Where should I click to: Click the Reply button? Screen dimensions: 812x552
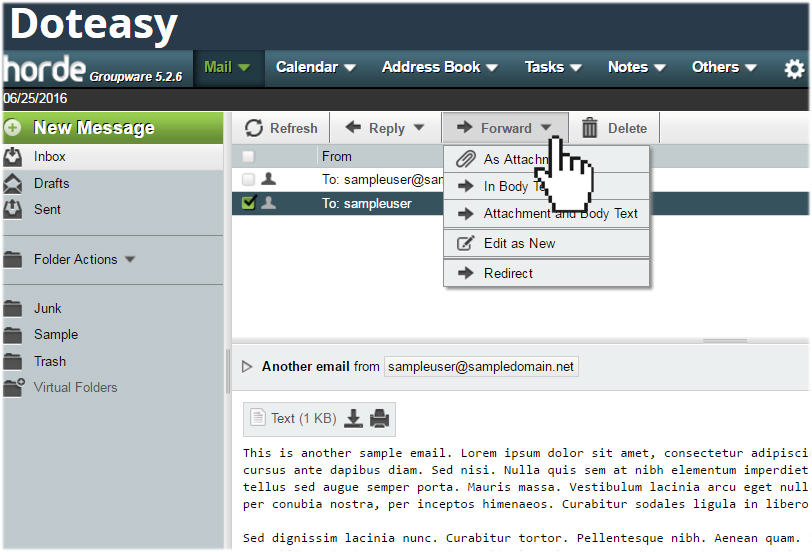tap(386, 128)
